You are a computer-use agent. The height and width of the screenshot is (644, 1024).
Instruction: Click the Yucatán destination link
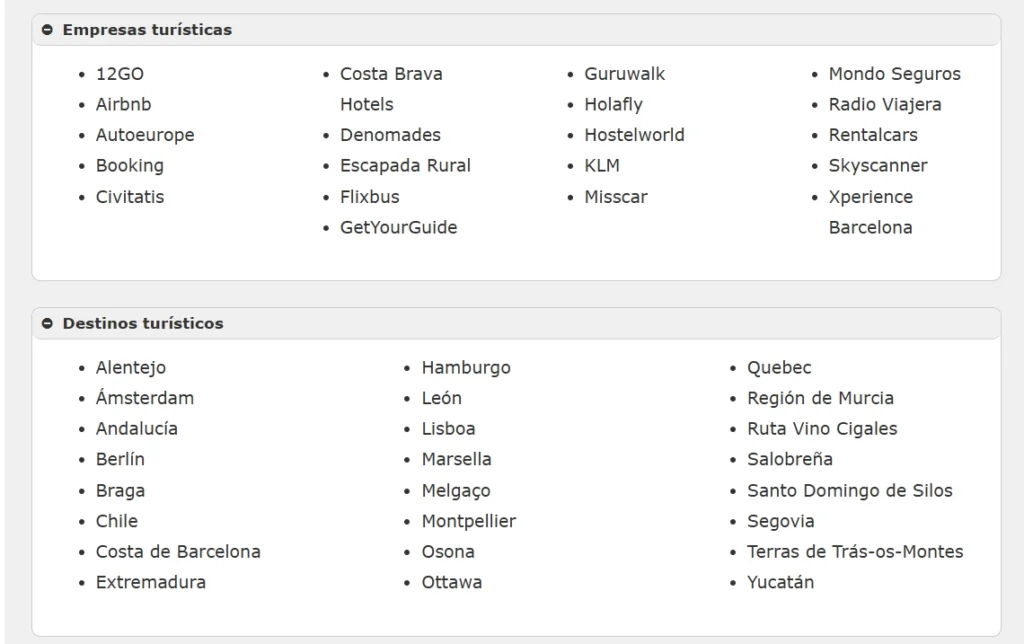(780, 583)
